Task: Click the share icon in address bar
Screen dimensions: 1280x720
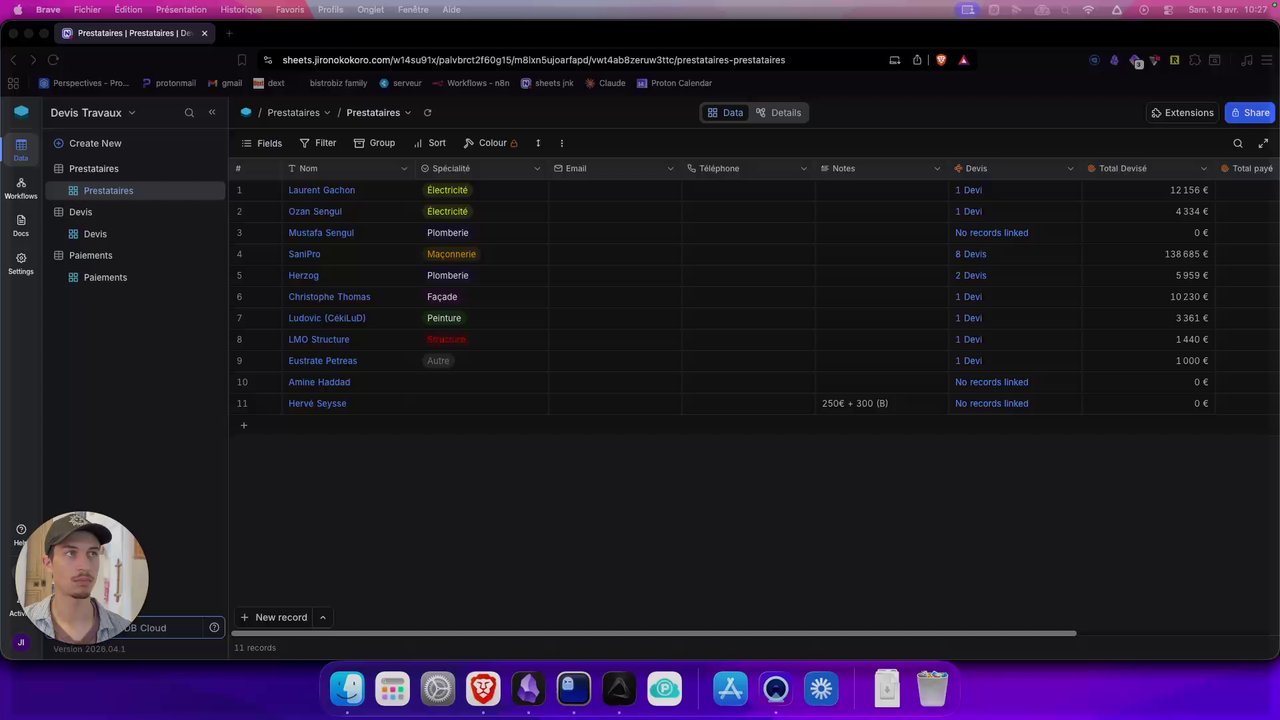Action: 917,60
